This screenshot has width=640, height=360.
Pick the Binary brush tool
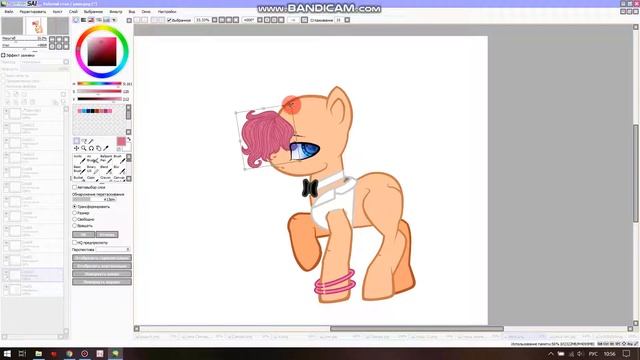coord(93,169)
